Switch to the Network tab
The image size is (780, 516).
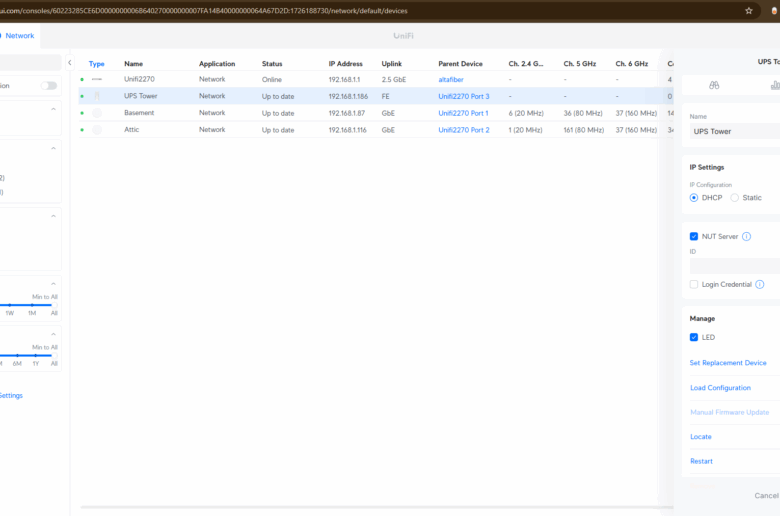pyautogui.click(x=20, y=35)
